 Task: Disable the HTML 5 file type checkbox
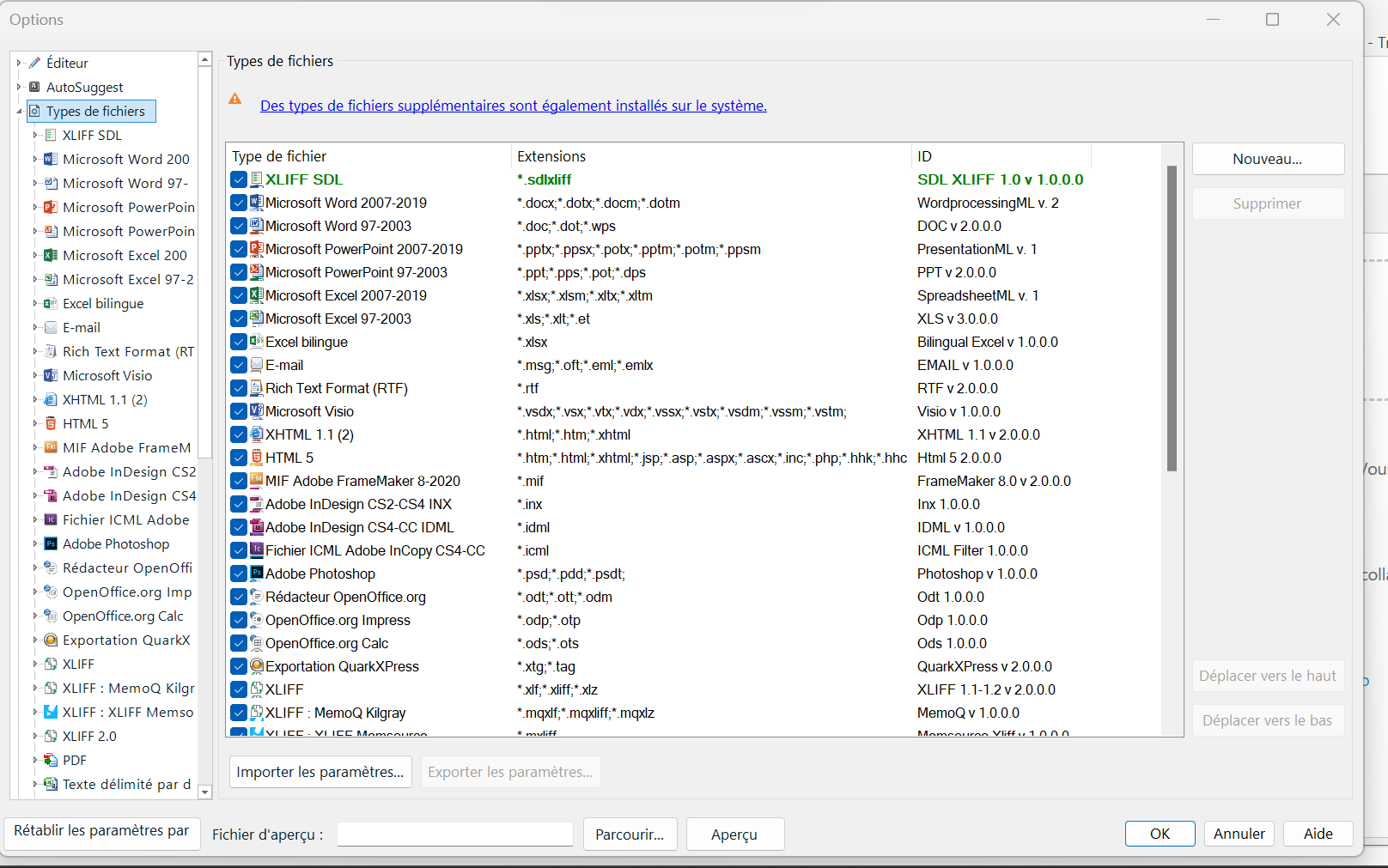point(239,458)
